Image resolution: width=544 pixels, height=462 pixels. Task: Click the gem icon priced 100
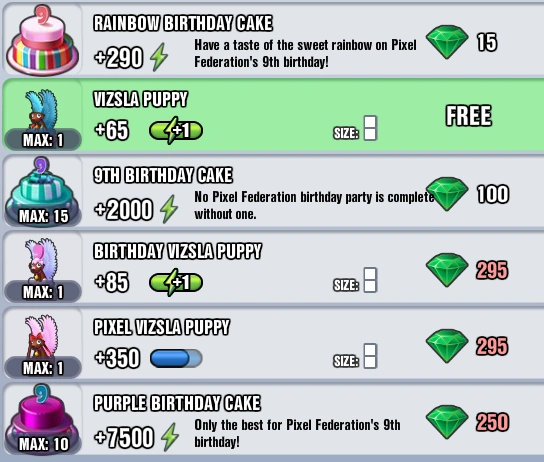447,194
